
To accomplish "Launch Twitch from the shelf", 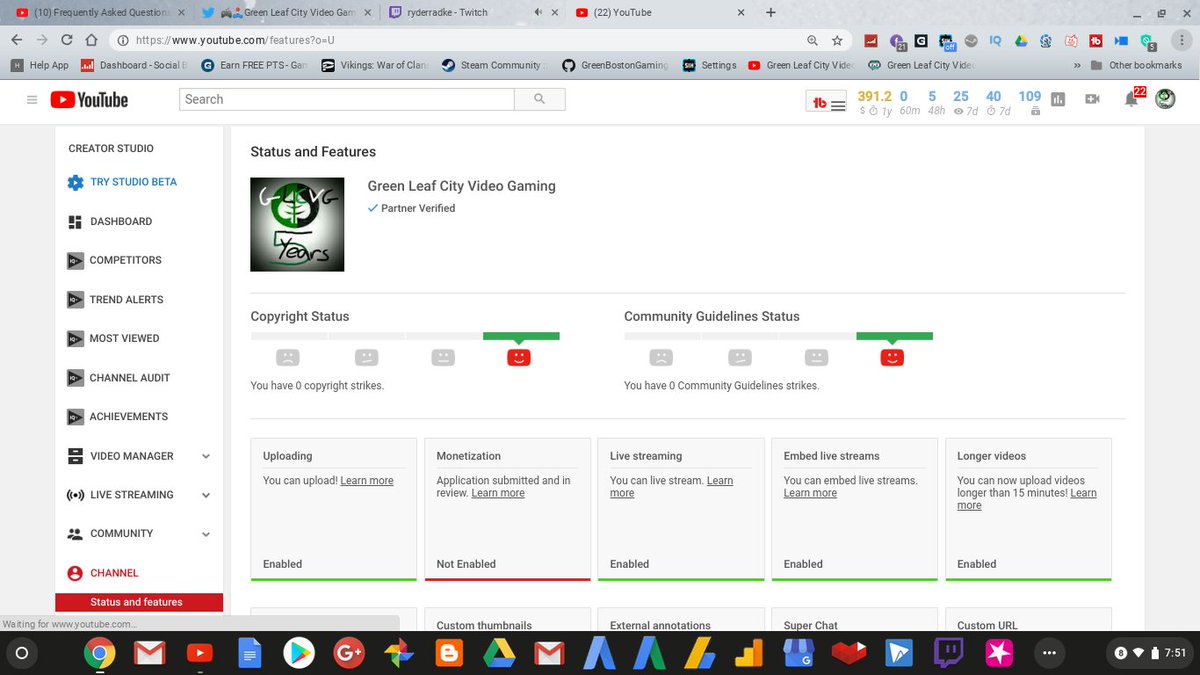I will pos(948,654).
